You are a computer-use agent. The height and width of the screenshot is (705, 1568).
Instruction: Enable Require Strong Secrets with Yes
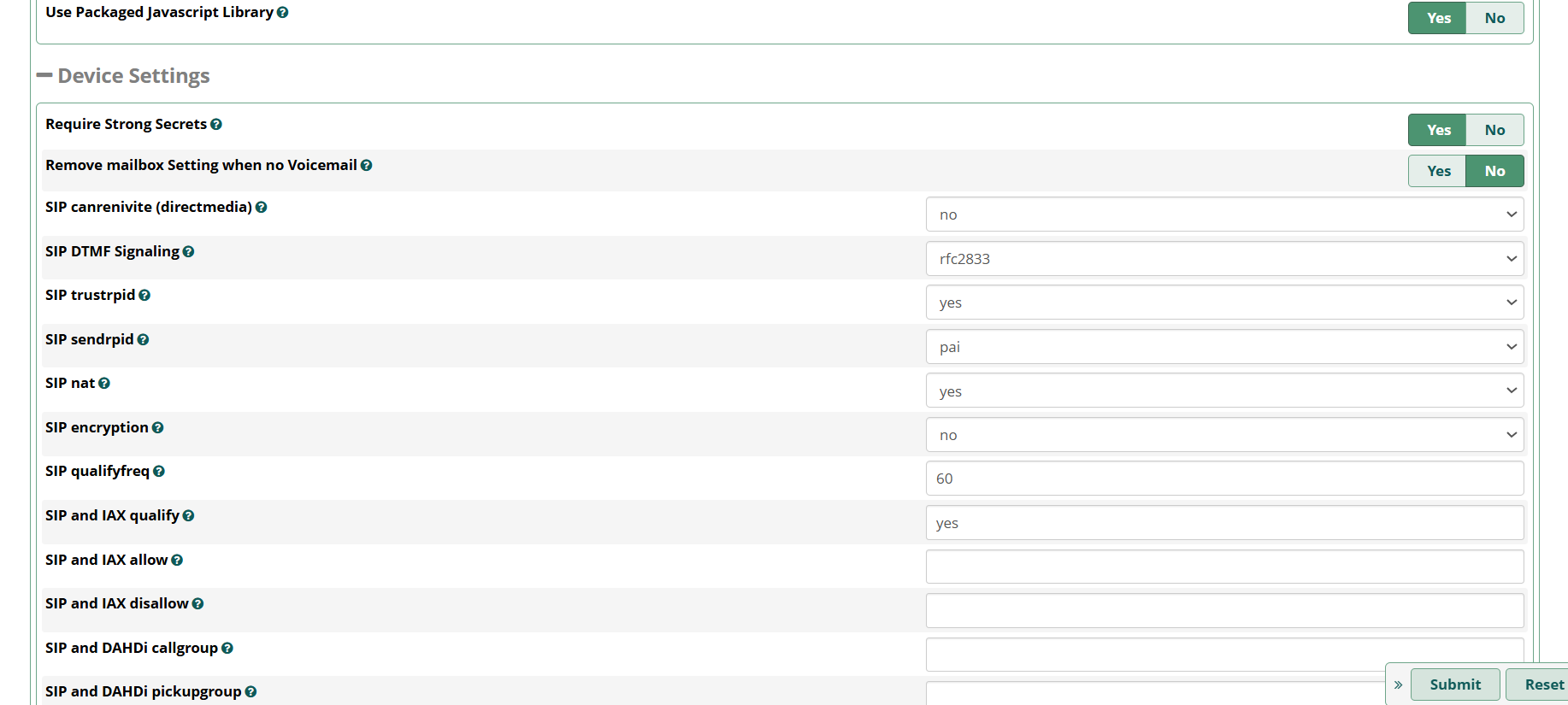(x=1438, y=130)
